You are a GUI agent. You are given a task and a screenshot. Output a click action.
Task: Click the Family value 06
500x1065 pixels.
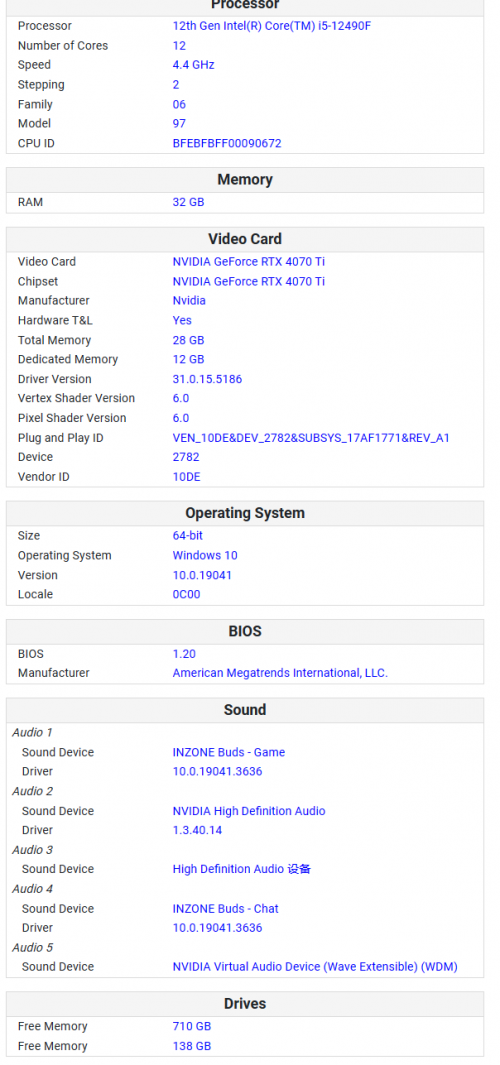179,105
